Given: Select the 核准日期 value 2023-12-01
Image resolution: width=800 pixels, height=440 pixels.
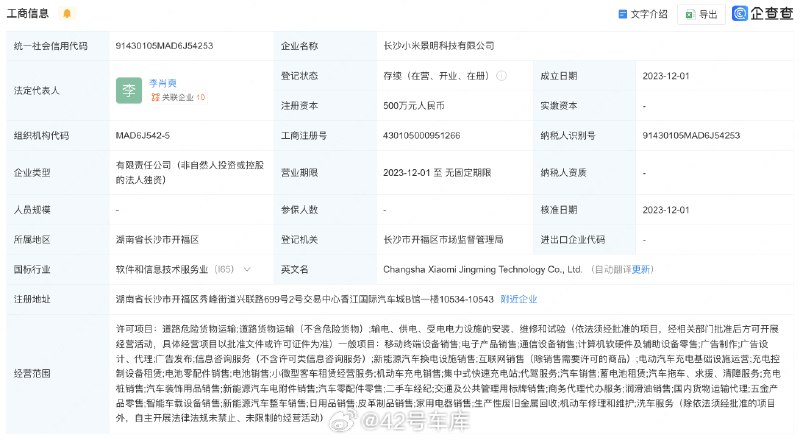Looking at the screenshot, I should [x=666, y=210].
